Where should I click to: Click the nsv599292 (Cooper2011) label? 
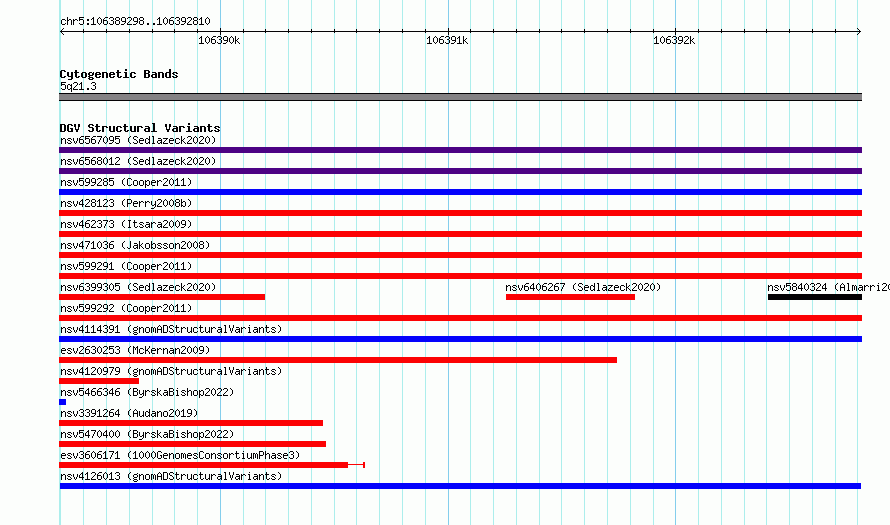coord(126,308)
